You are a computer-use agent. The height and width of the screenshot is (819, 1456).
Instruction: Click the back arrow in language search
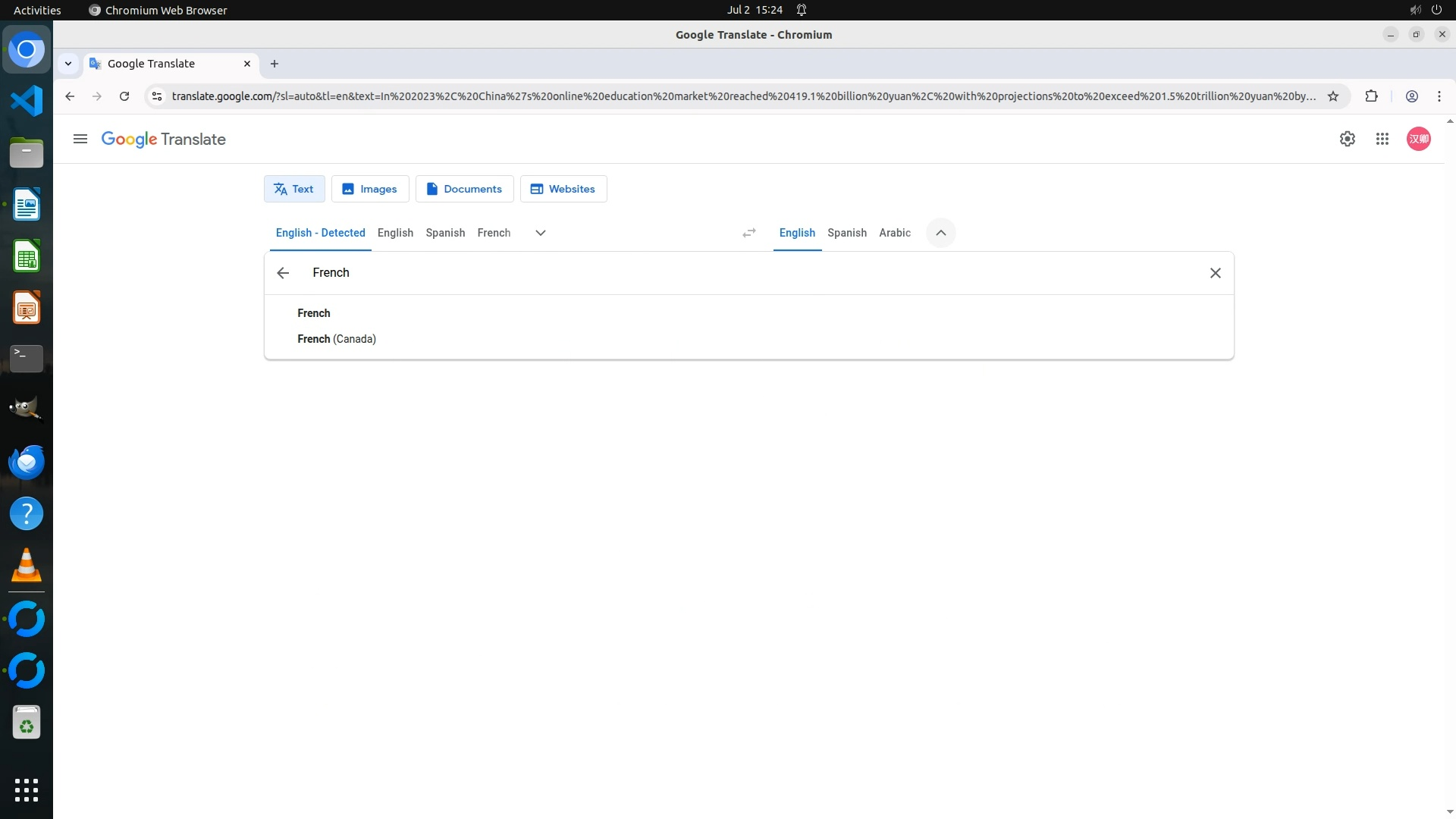click(283, 273)
